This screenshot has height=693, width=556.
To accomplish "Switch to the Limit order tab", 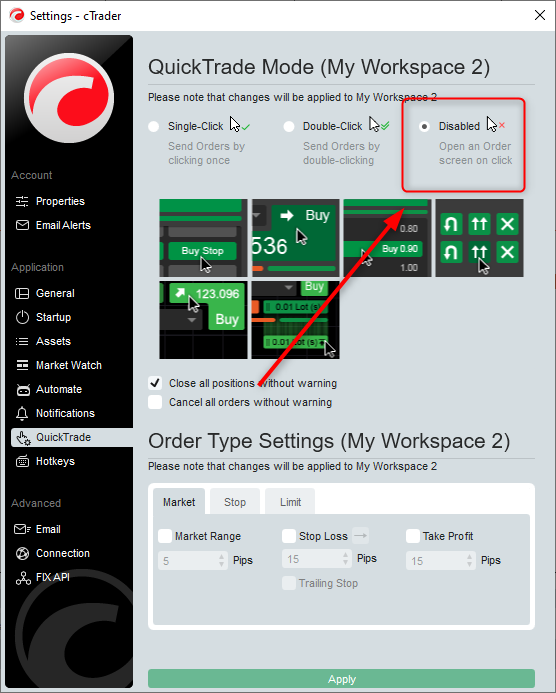I will click(290, 502).
